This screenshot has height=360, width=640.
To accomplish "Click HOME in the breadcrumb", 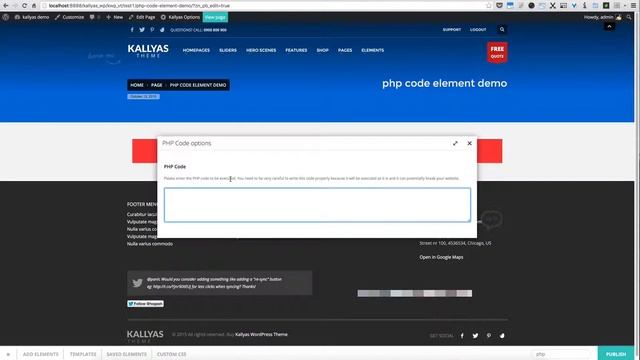I will click(x=137, y=85).
